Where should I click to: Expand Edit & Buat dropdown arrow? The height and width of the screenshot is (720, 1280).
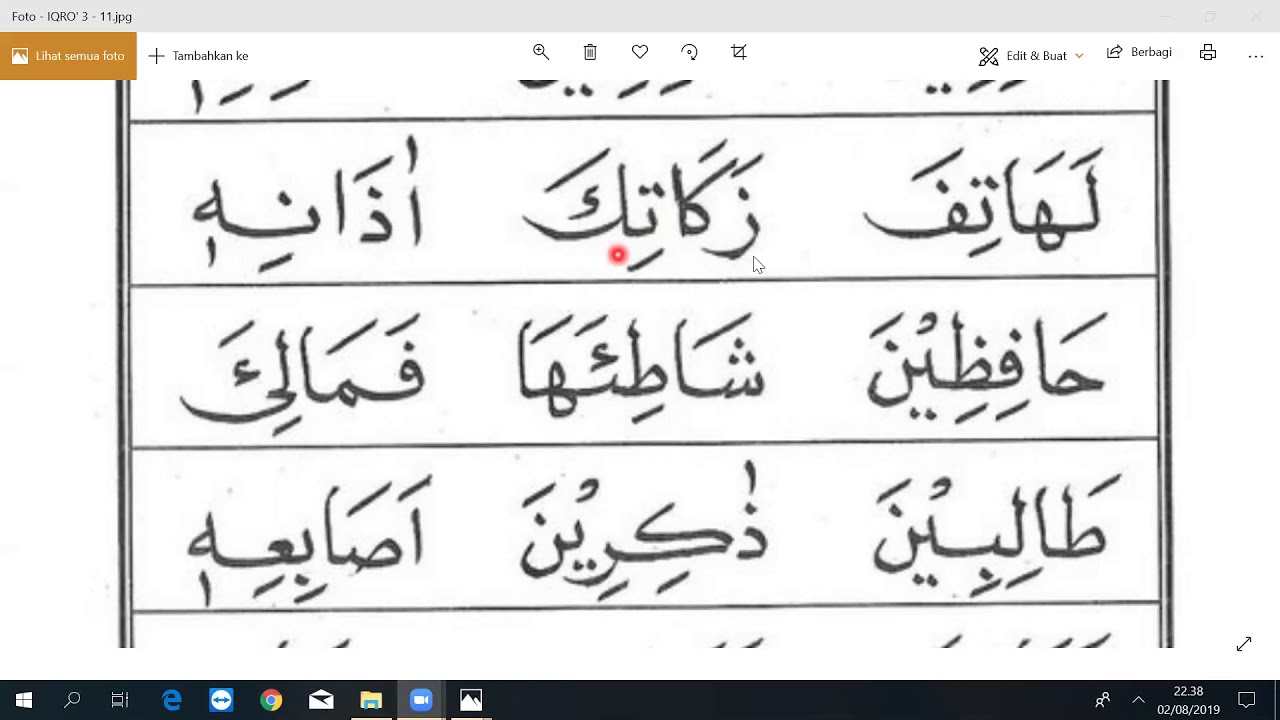tap(1079, 56)
